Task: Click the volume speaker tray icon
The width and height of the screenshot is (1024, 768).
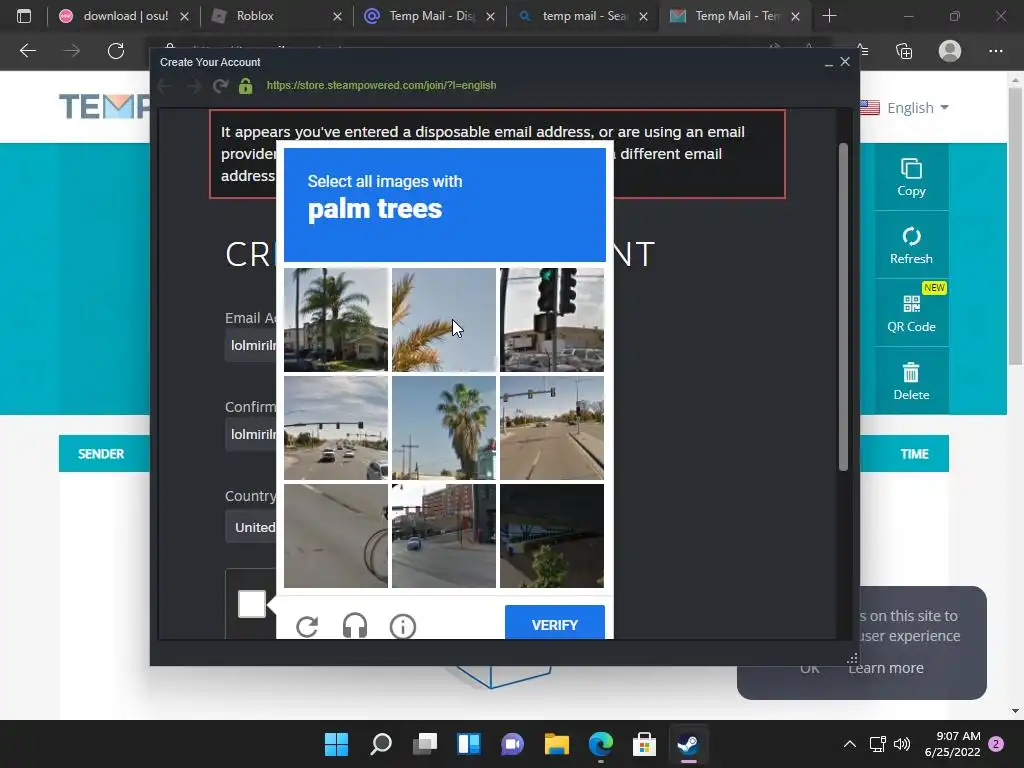Action: 902,744
